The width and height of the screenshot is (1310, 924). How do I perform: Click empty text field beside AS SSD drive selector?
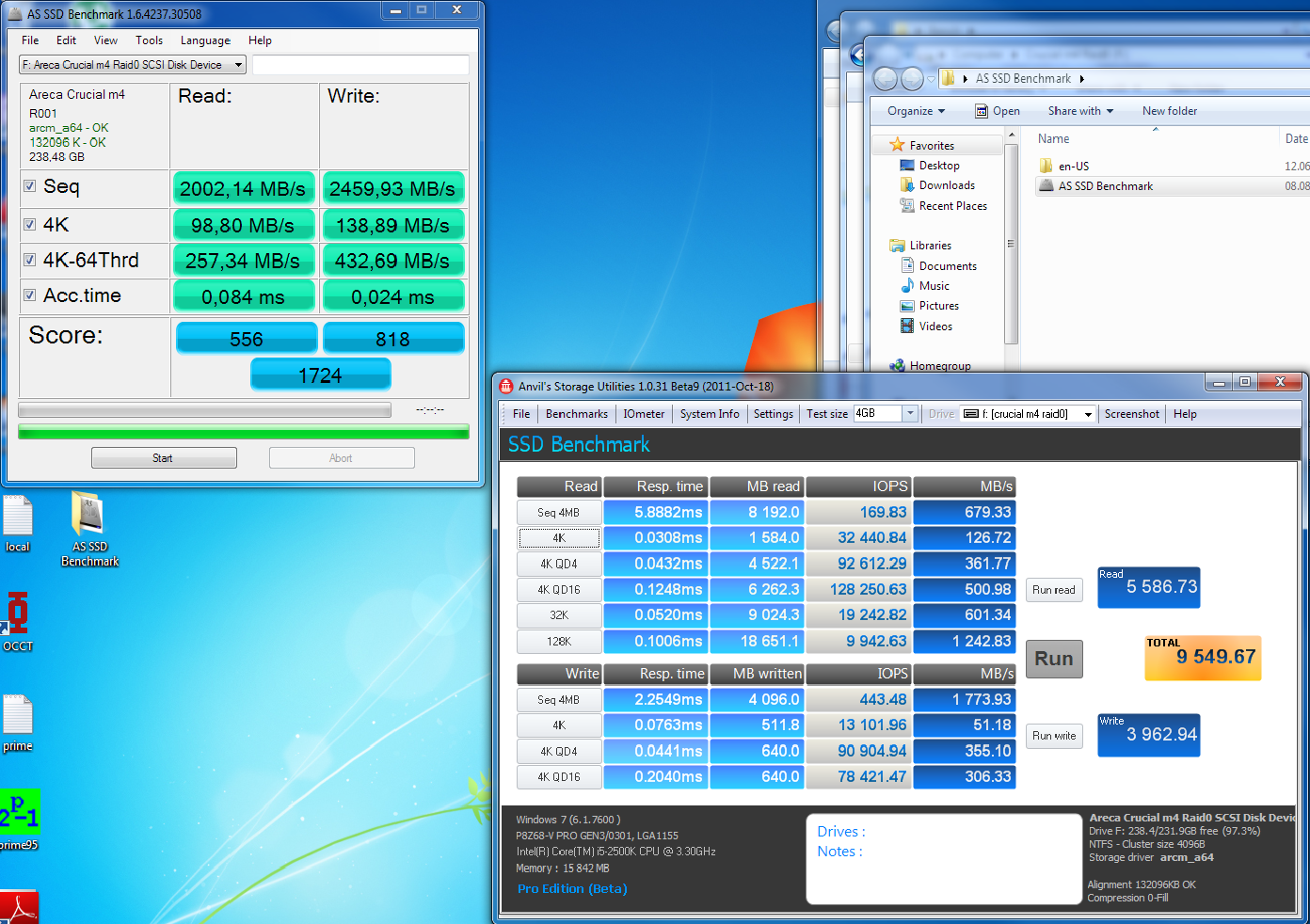pos(360,65)
